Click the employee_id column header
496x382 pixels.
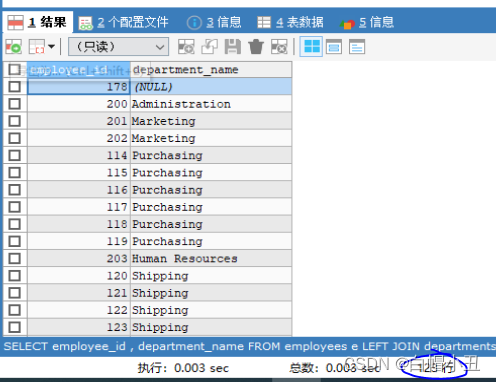(x=79, y=70)
